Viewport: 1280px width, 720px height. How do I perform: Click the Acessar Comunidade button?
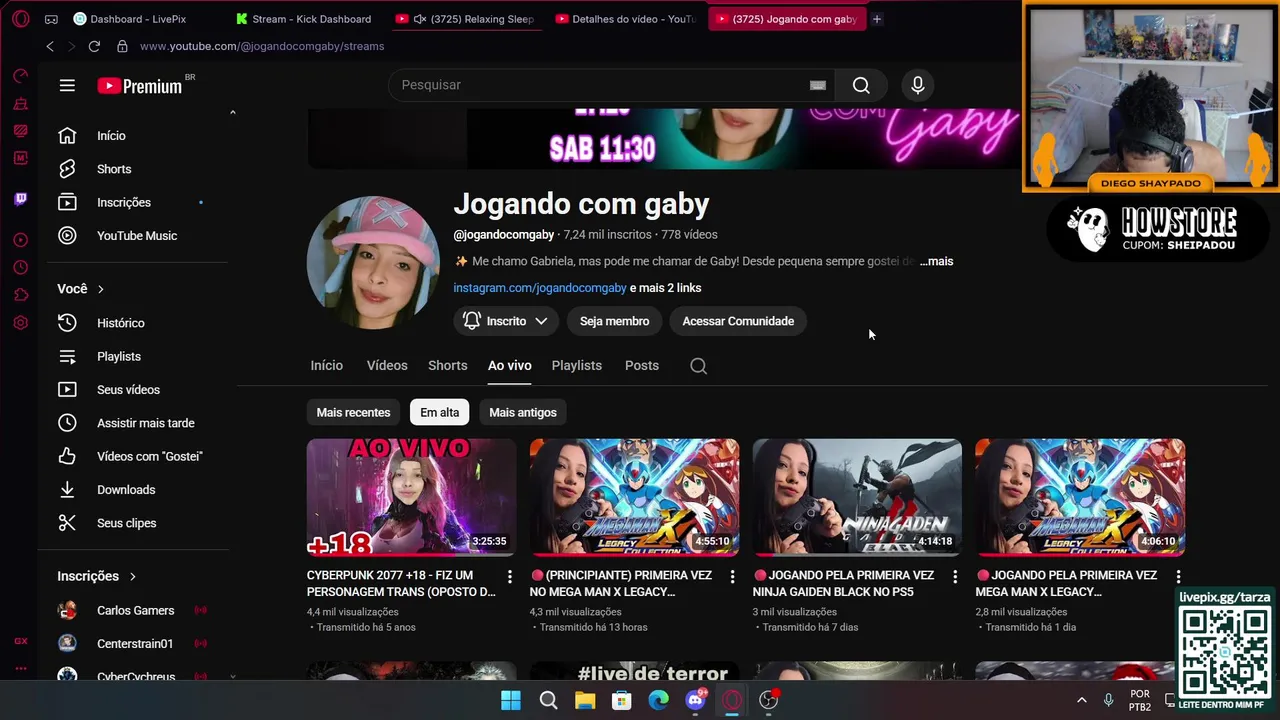point(738,321)
